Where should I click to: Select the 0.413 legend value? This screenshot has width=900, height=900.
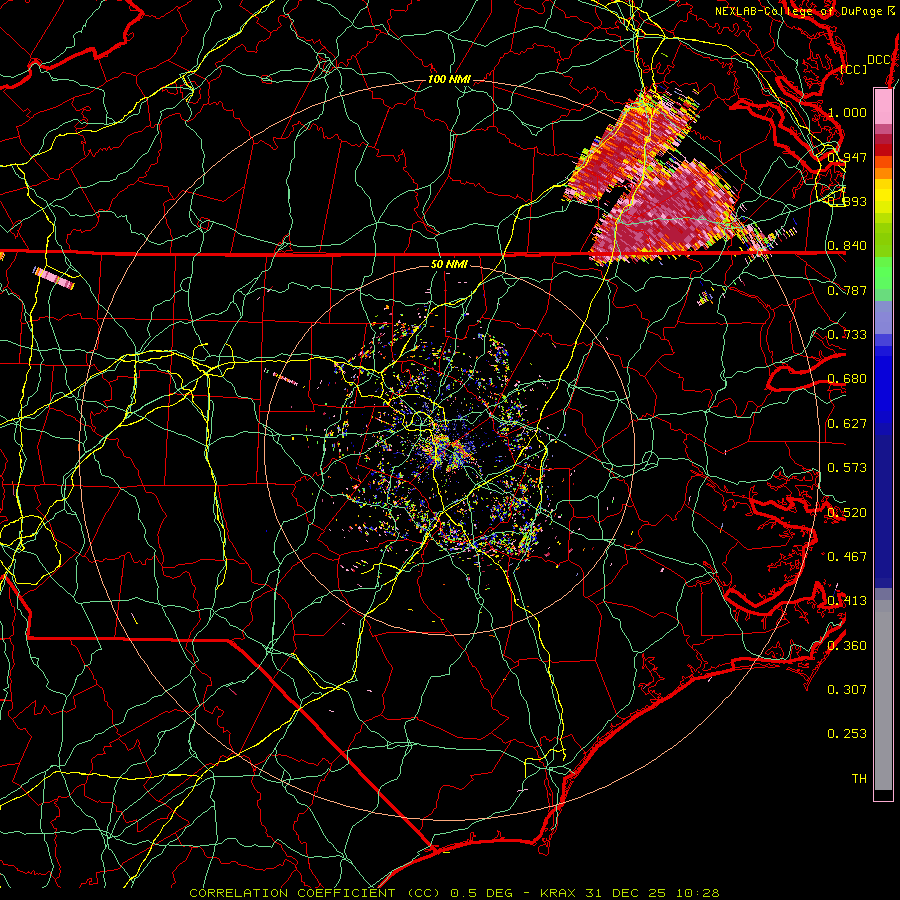[847, 600]
